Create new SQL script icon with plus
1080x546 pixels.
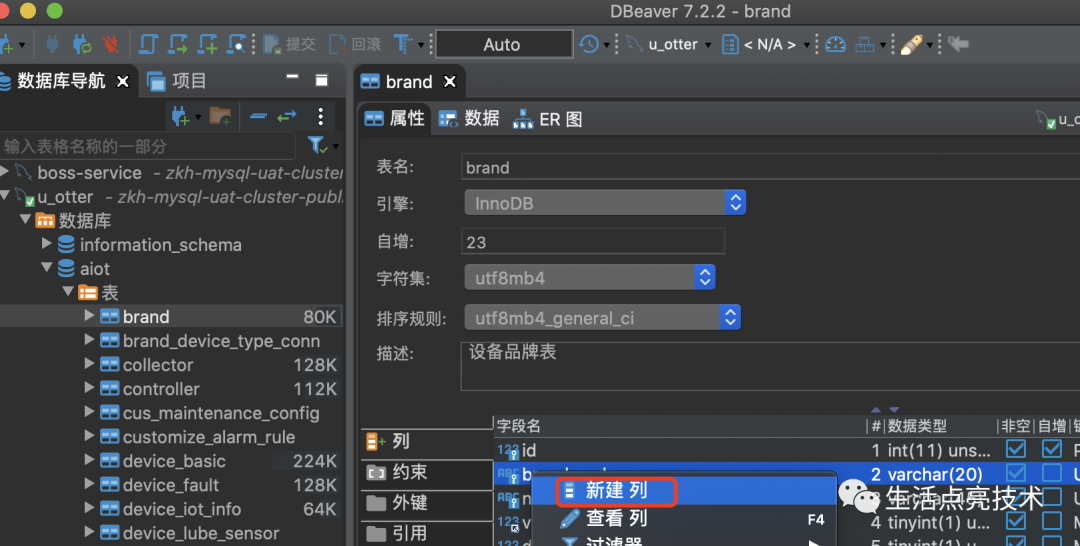[x=207, y=44]
